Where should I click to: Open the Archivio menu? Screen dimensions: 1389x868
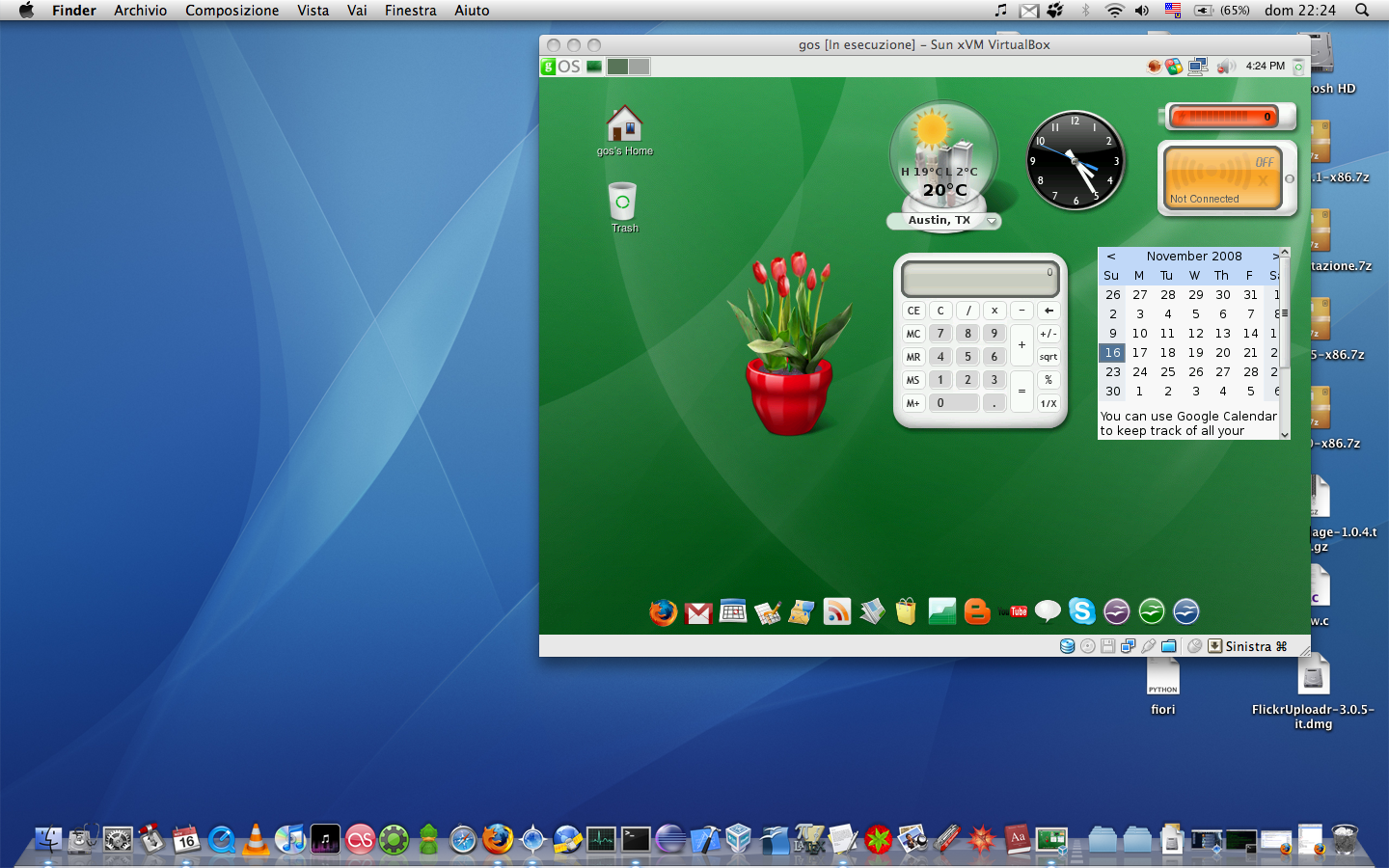tap(140, 11)
